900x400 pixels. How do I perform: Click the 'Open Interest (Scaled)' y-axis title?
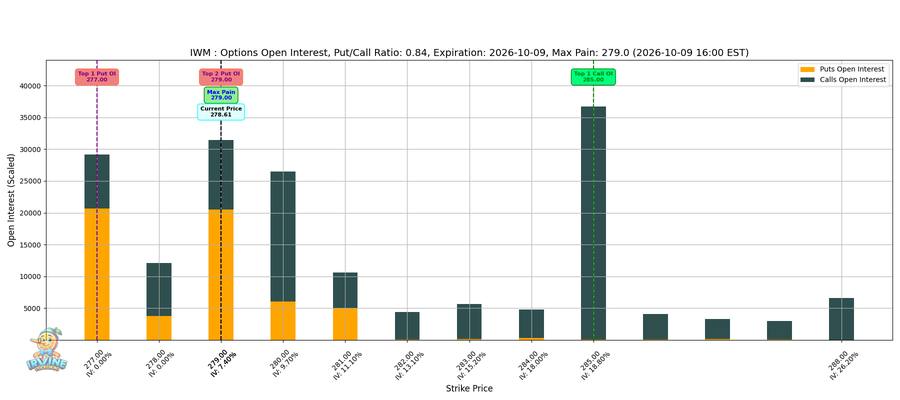tap(11, 200)
